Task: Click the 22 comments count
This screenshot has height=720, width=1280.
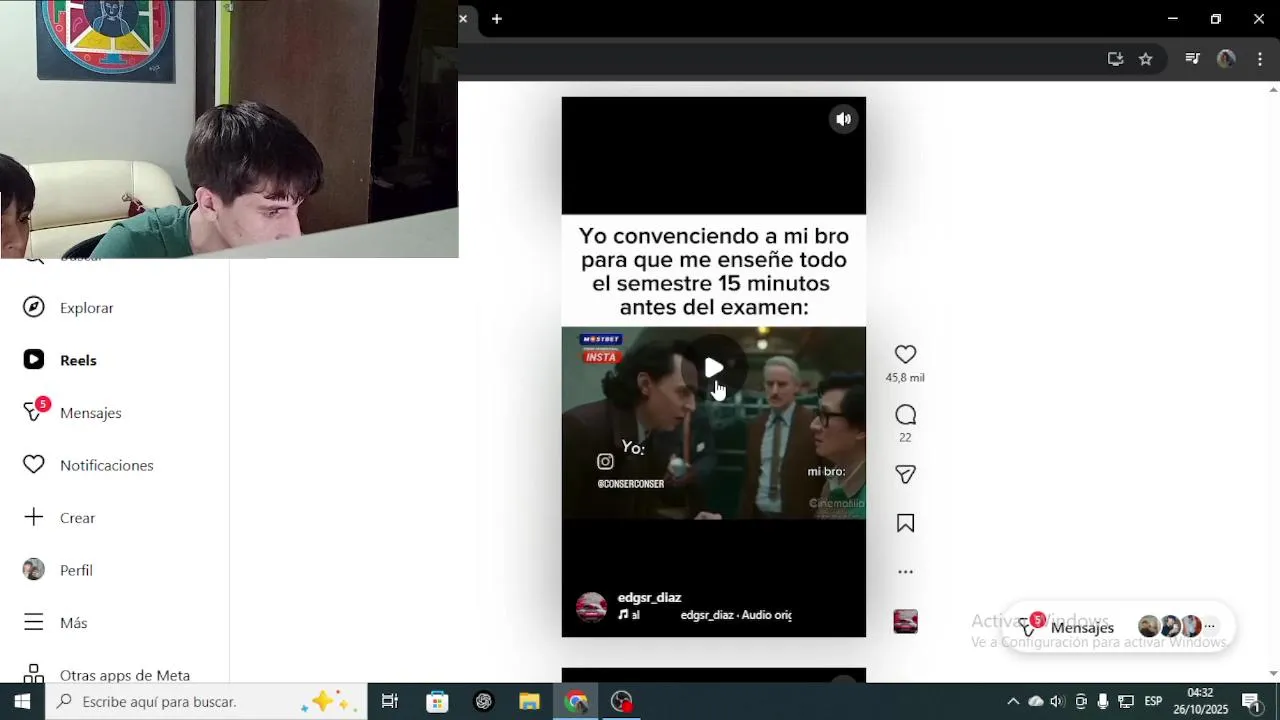Action: click(905, 438)
